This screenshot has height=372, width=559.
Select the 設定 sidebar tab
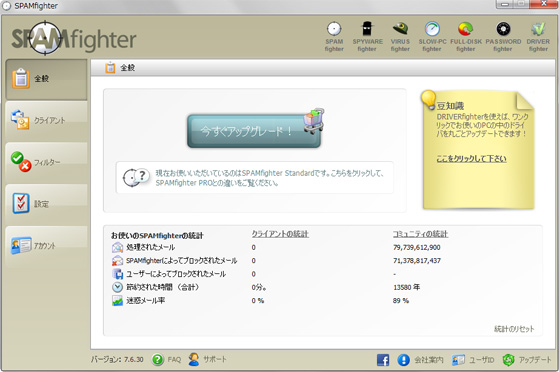[x=46, y=204]
